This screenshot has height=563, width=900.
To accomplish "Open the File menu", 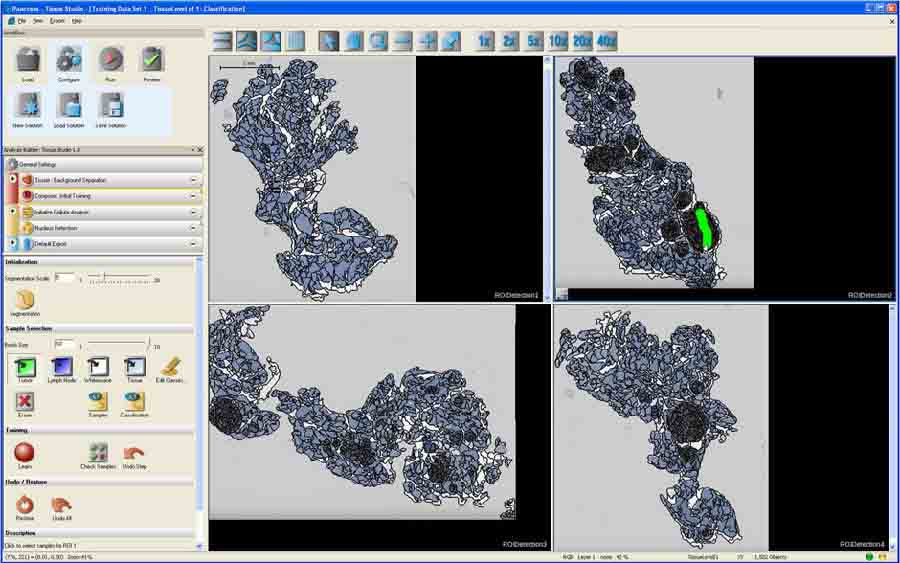I will (21, 21).
